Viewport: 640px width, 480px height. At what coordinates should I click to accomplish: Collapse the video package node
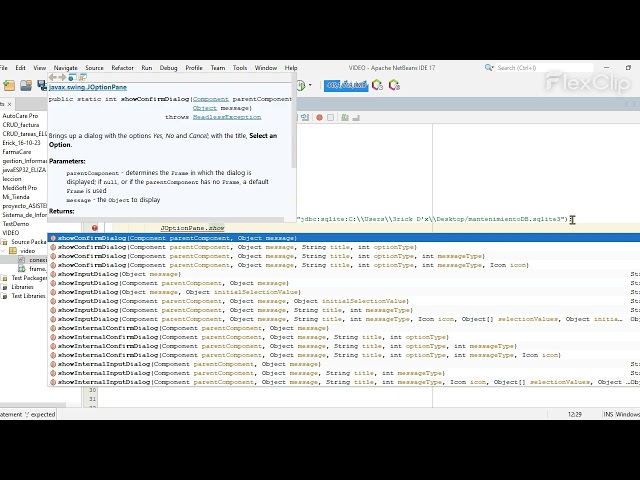tap(3, 251)
